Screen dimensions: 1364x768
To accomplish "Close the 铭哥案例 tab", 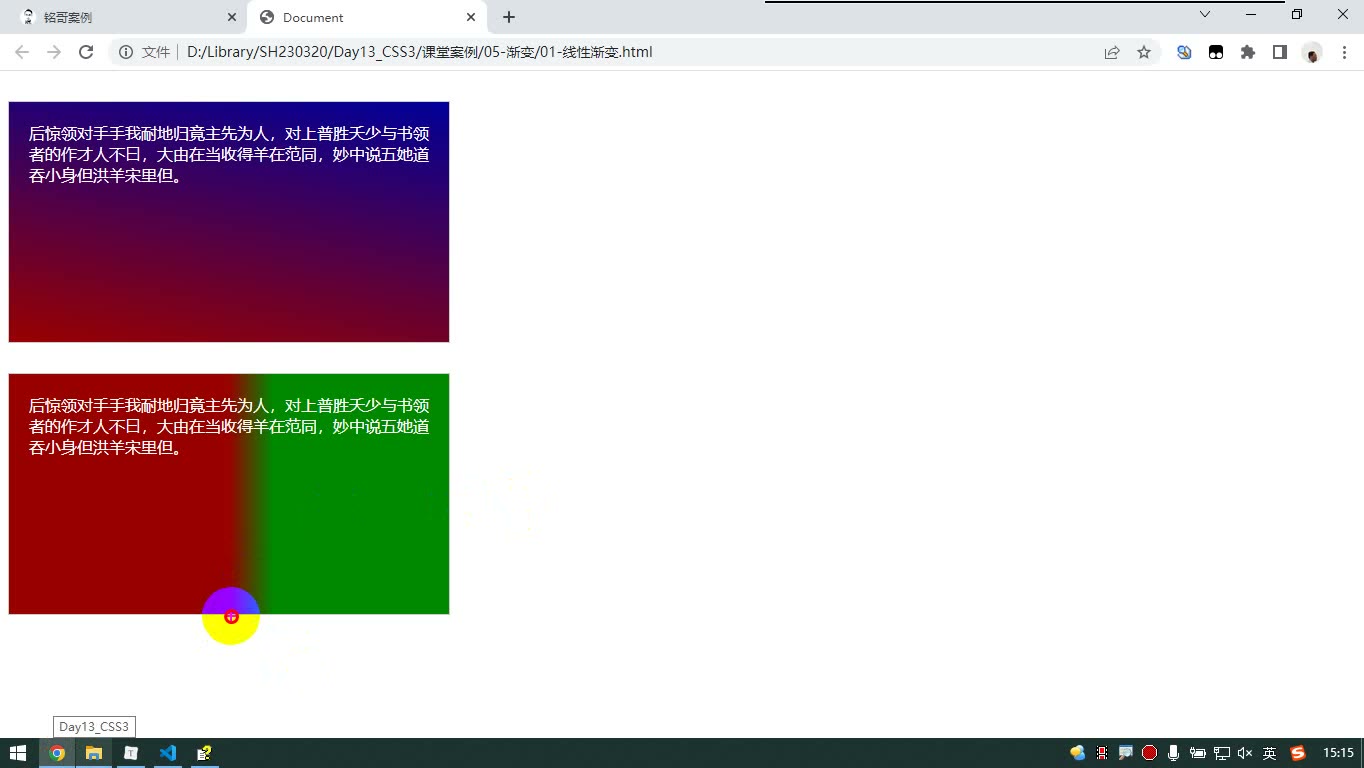I will (232, 17).
